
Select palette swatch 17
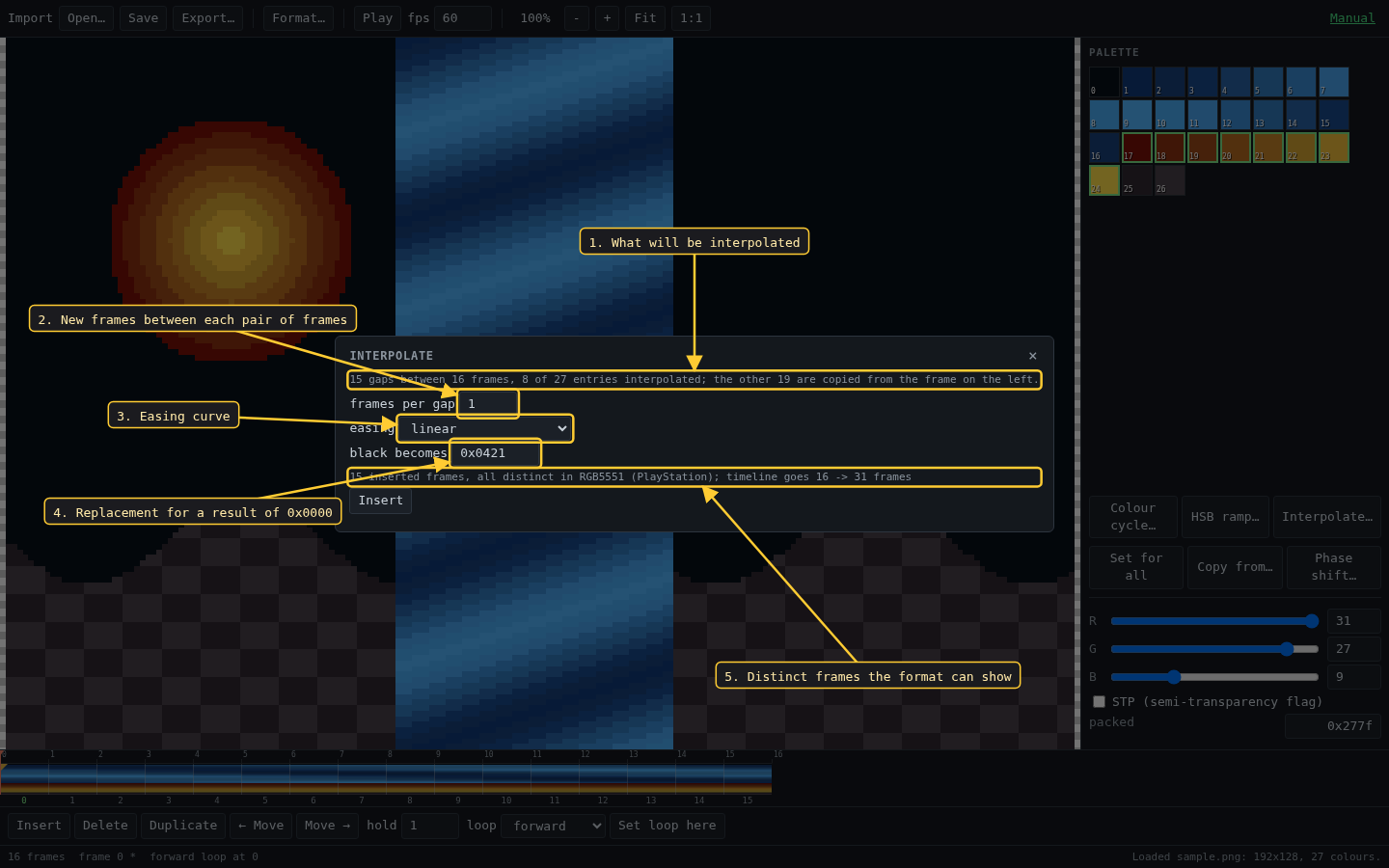1137,148
